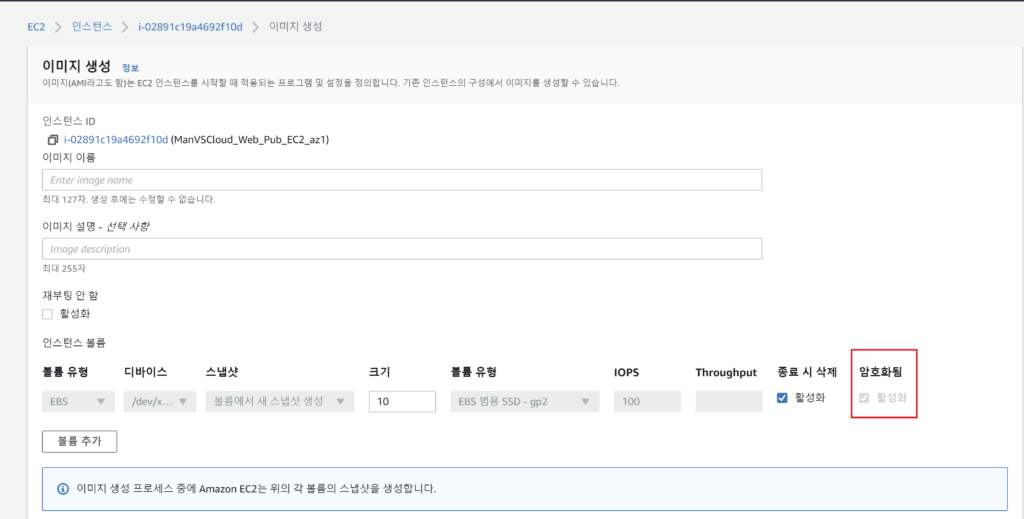
Task: Expand the 스냅샷 selection dropdown
Action: (279, 402)
